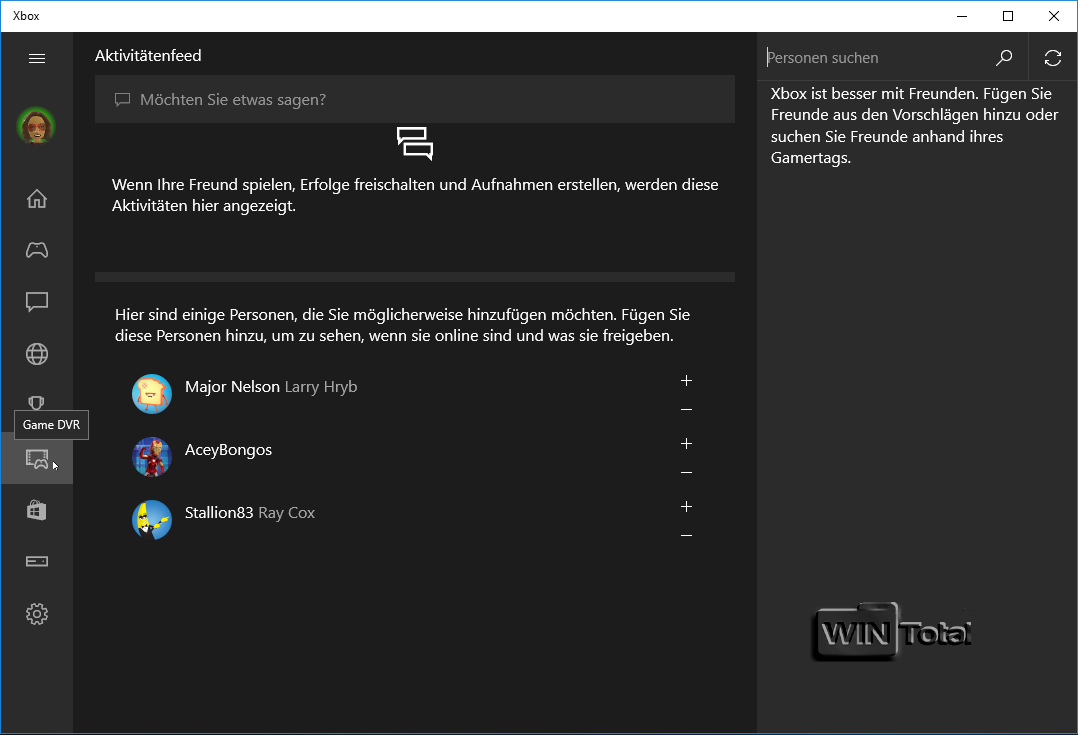Add Major Nelson as friend with plus
The height and width of the screenshot is (735, 1078).
point(686,381)
